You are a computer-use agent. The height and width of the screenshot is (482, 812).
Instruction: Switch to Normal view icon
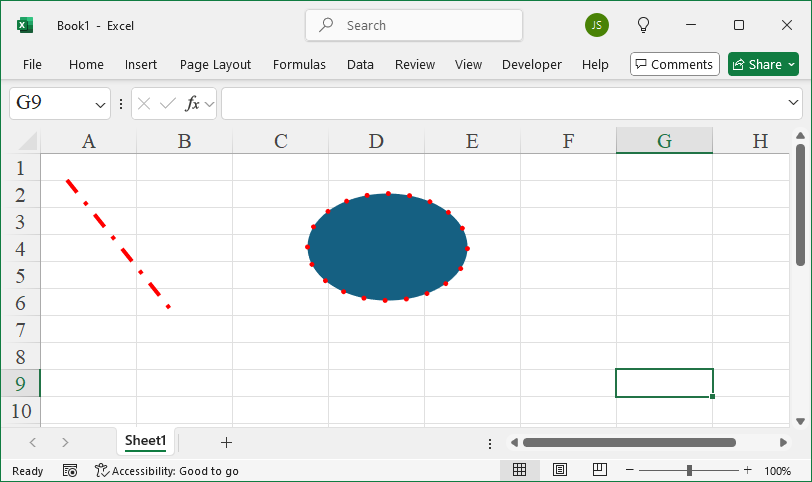[519, 470]
